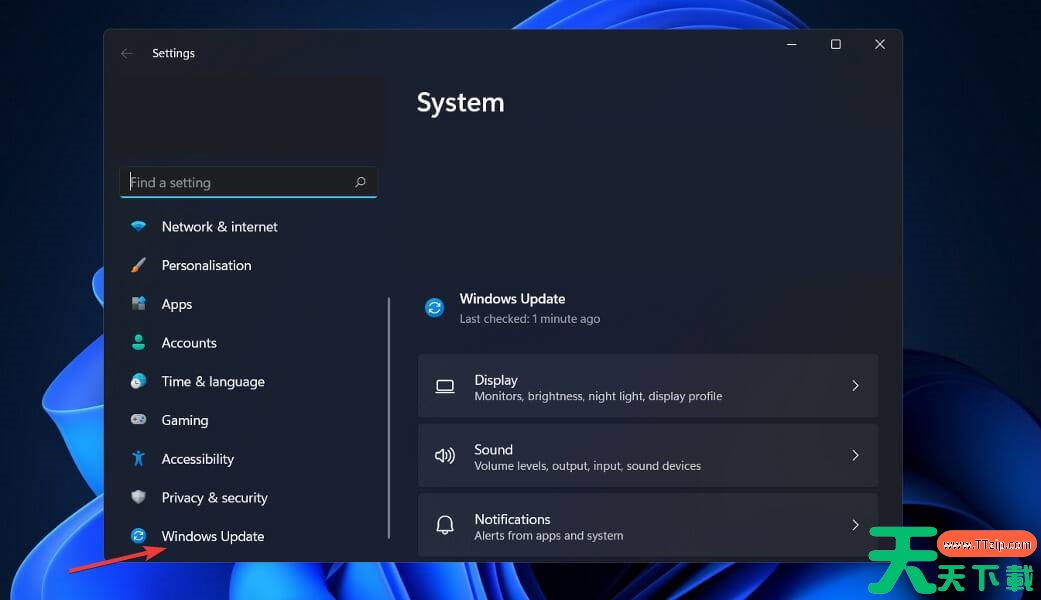Screen dimensions: 1041x600
Task: Open Display settings card
Action: pos(648,386)
